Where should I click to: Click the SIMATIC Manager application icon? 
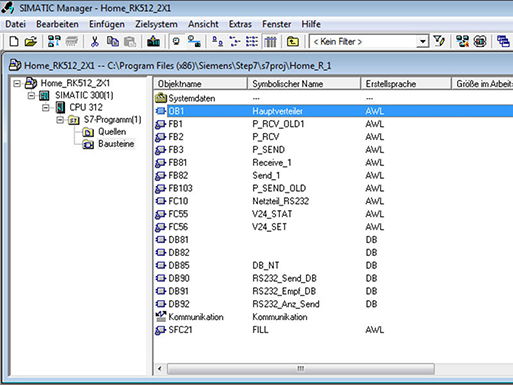[x=8, y=8]
